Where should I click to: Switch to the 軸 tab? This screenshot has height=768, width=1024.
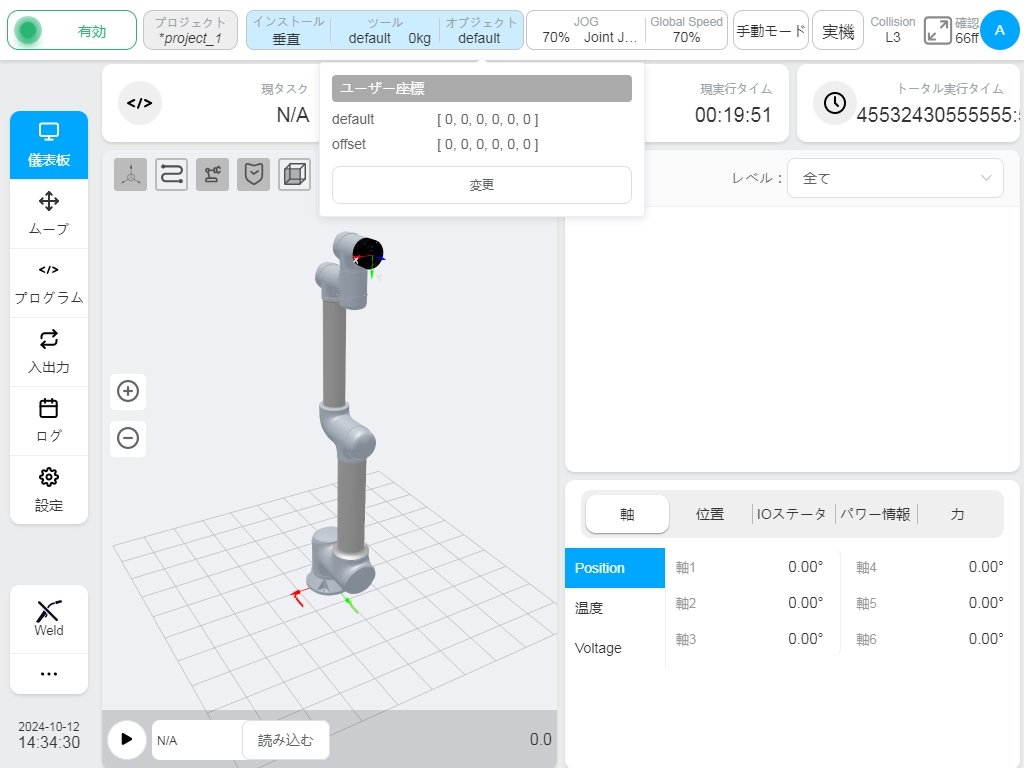click(x=627, y=514)
